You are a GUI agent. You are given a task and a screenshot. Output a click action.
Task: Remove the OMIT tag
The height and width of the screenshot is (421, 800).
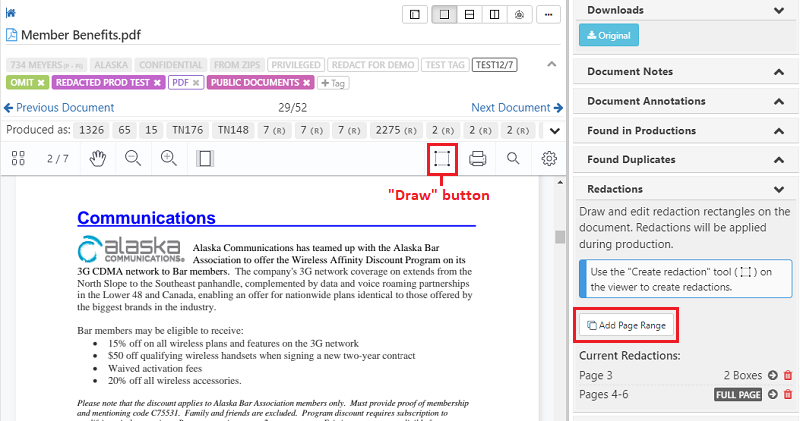(41, 83)
